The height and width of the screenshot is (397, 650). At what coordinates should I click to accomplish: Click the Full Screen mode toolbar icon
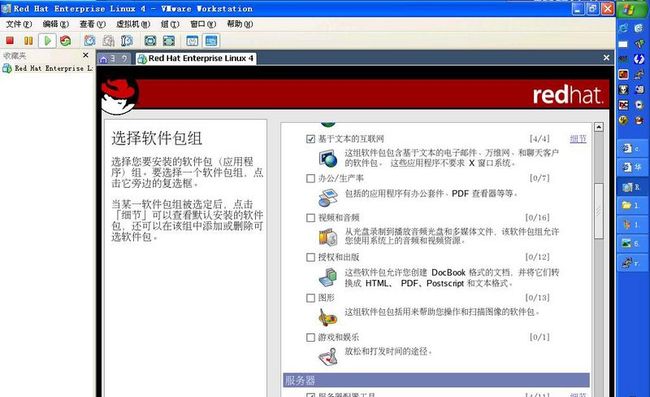[150, 41]
